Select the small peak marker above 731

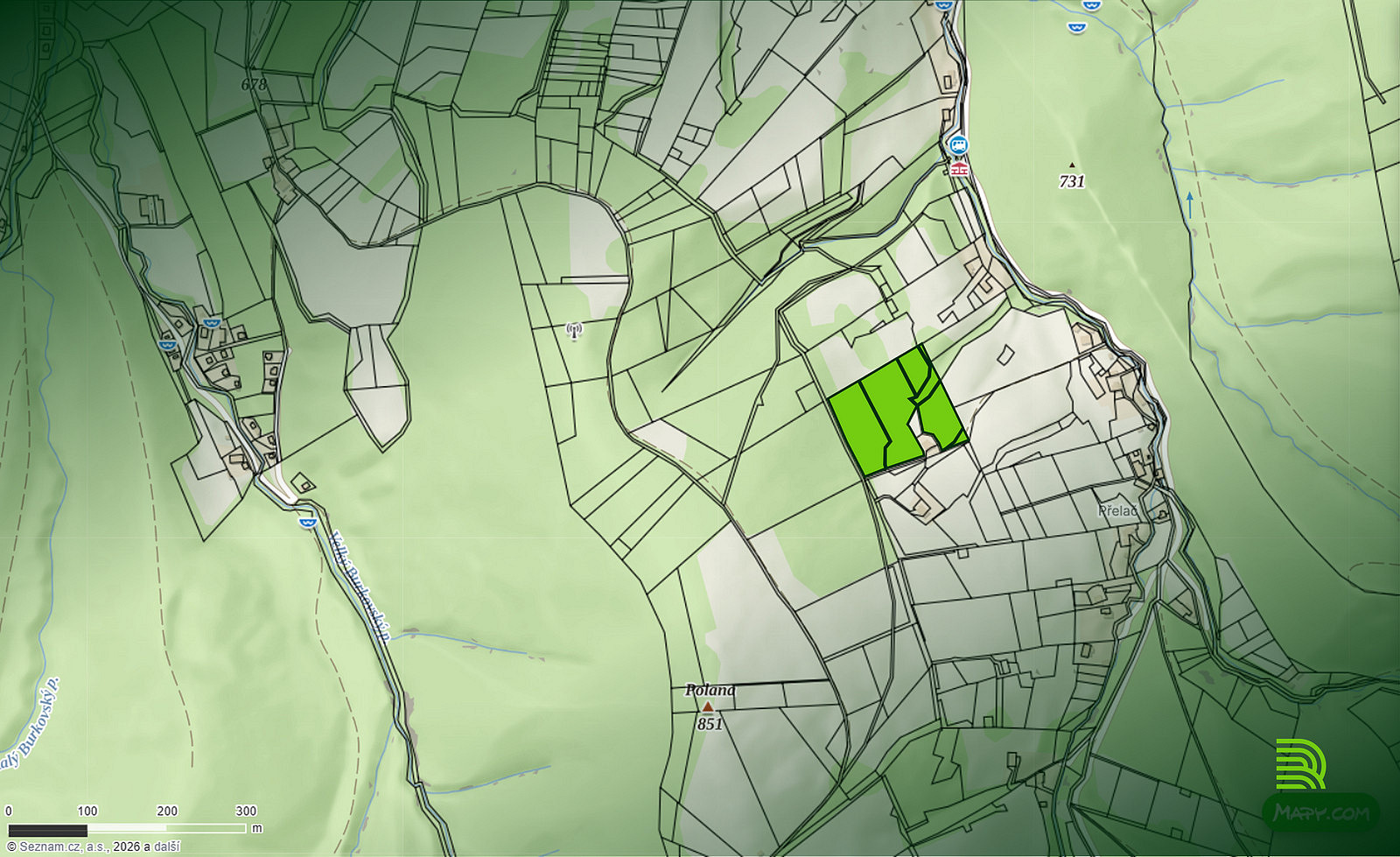click(x=1071, y=165)
